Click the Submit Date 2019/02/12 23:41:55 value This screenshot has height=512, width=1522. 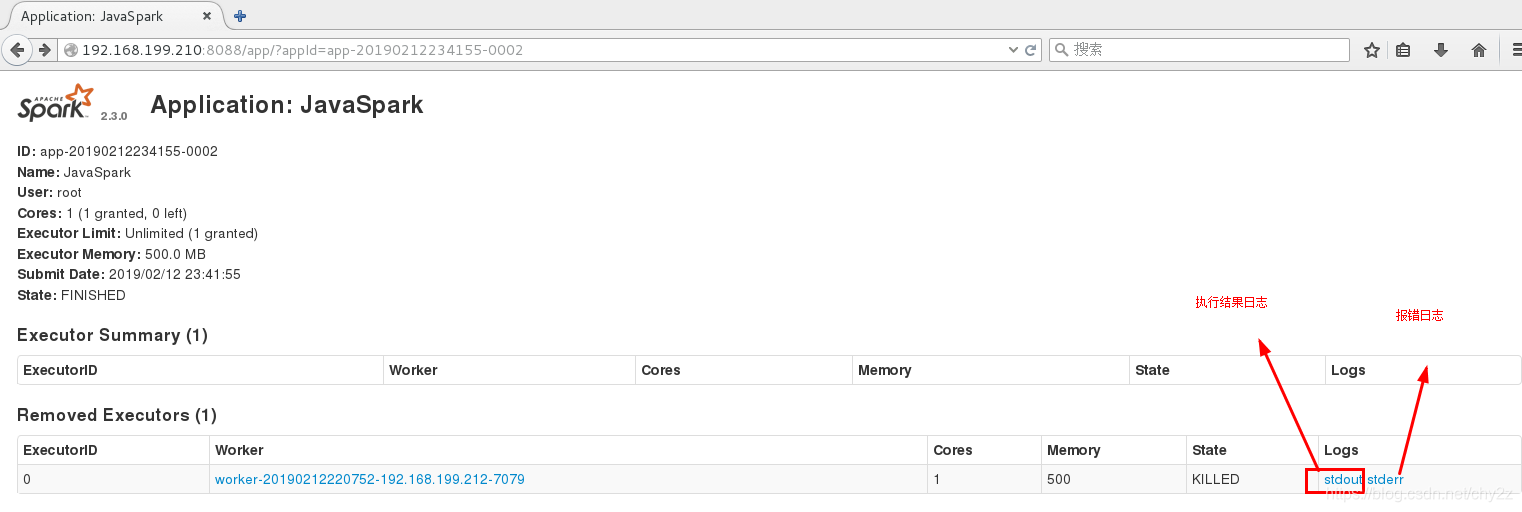point(173,274)
